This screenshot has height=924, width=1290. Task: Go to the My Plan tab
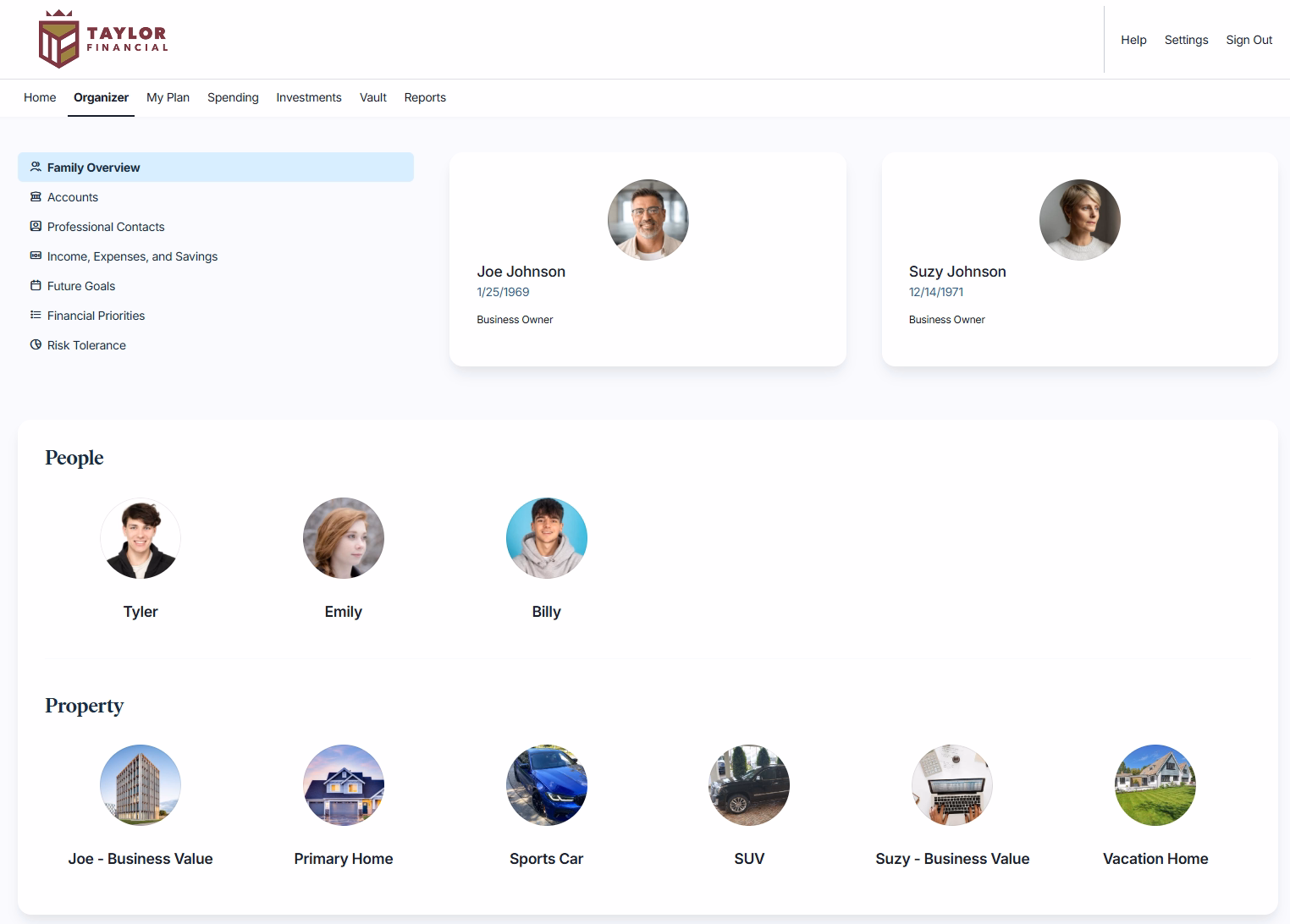(168, 97)
